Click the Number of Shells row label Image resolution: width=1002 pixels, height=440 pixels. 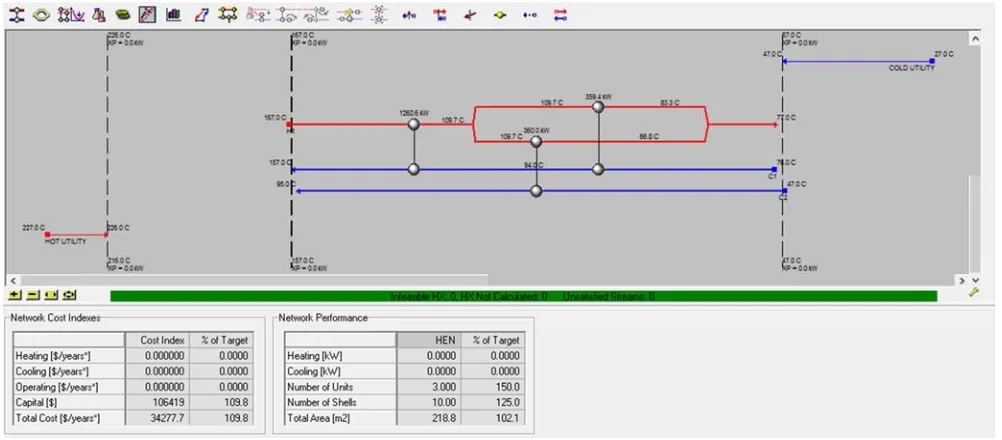(x=341, y=402)
